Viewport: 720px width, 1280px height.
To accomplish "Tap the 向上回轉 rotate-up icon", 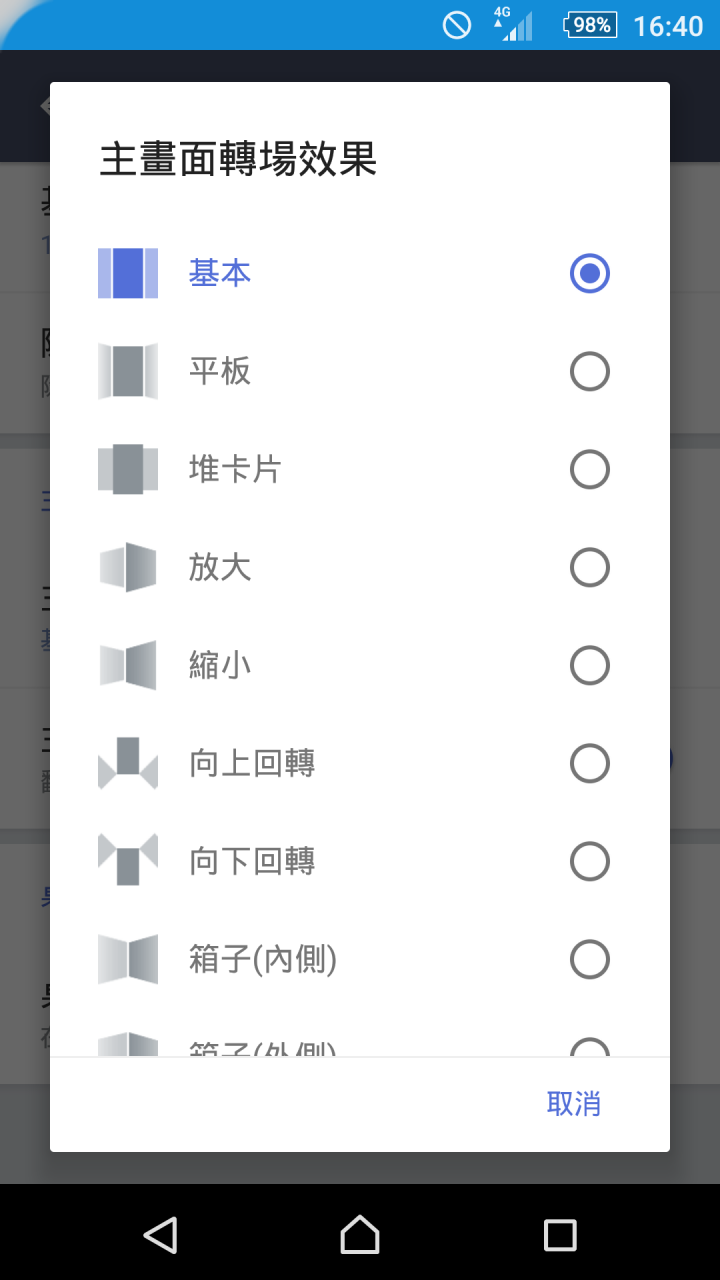I will (128, 763).
